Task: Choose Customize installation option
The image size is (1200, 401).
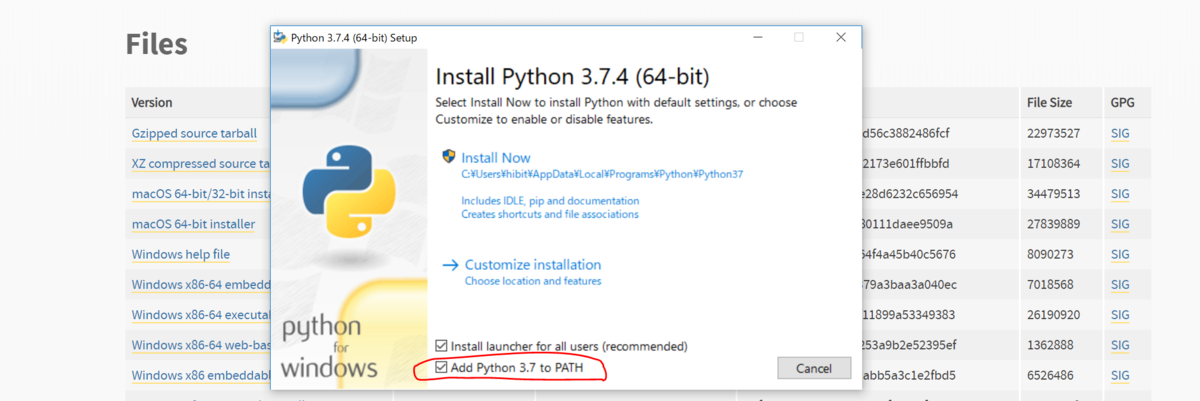Action: tap(533, 265)
